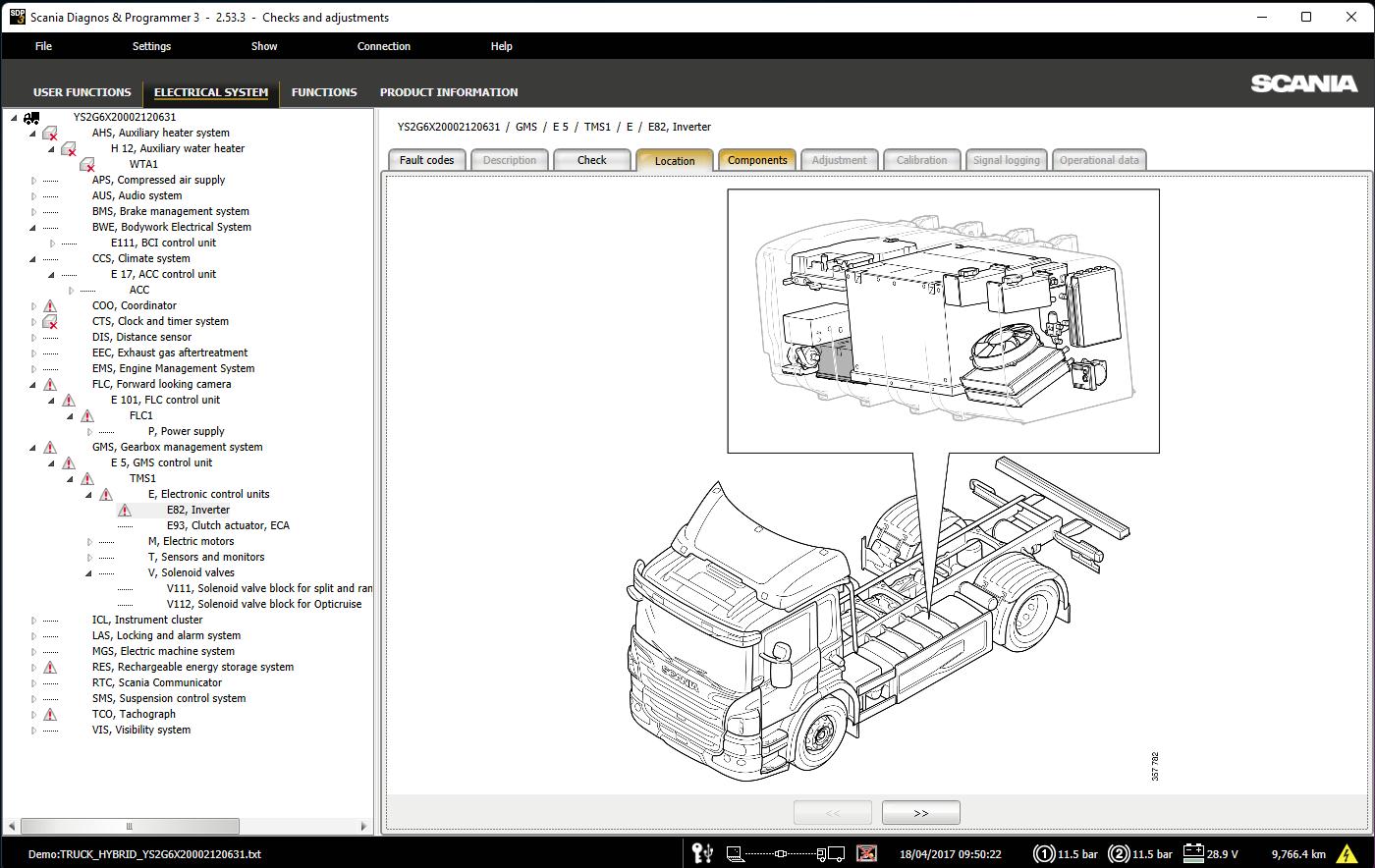1375x868 pixels.
Task: Expand the EMS, Engine Management System node
Action: 32,368
